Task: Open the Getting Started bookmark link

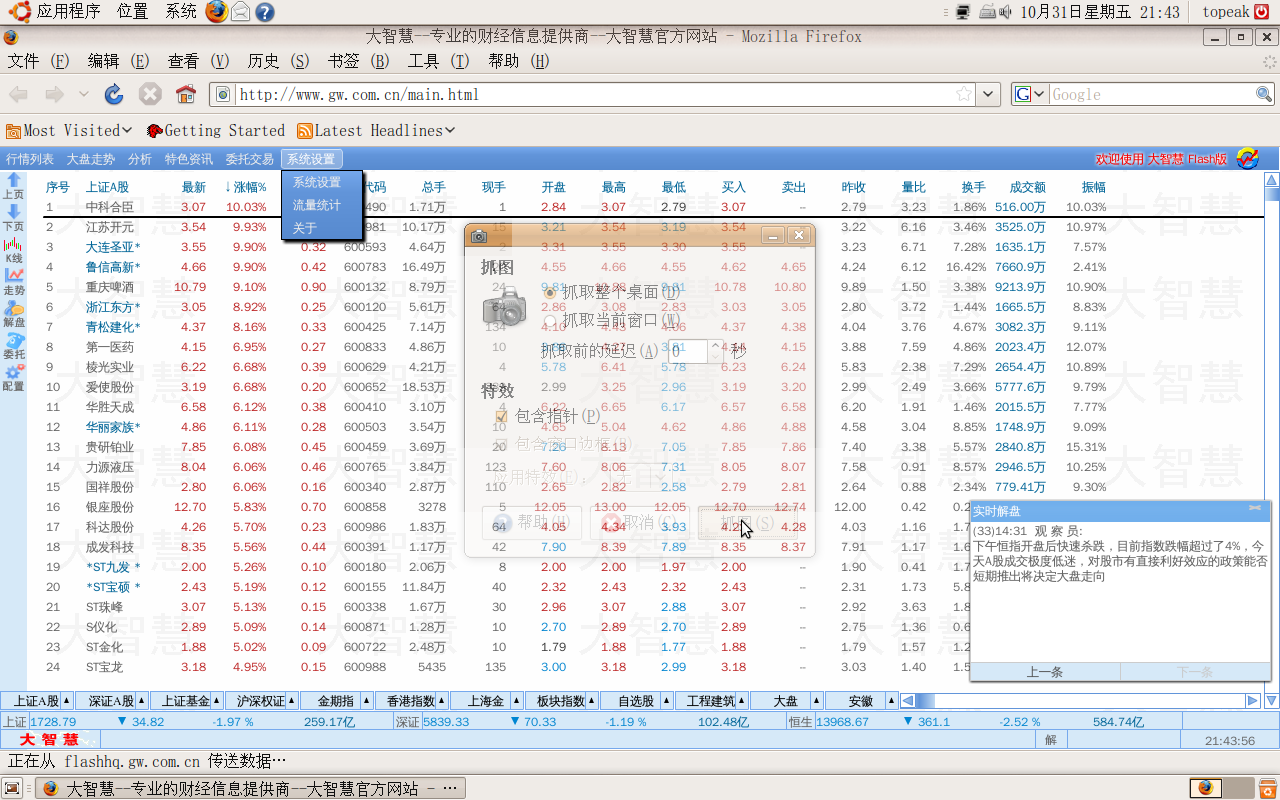Action: [x=215, y=130]
